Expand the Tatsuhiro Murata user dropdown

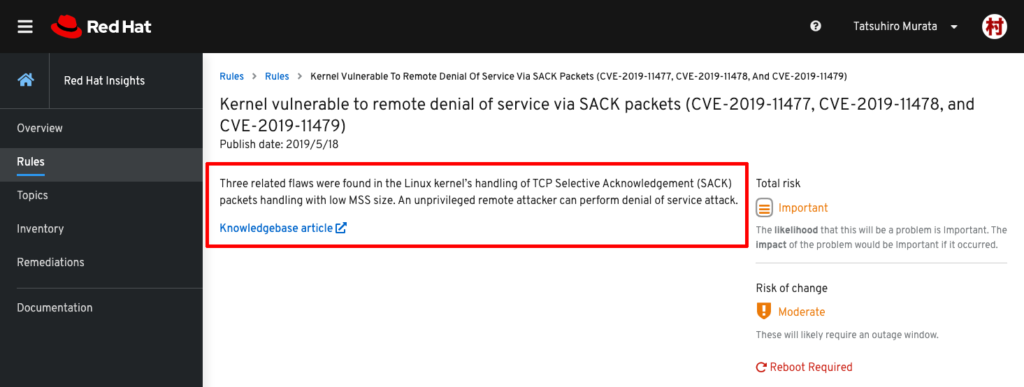tap(905, 27)
